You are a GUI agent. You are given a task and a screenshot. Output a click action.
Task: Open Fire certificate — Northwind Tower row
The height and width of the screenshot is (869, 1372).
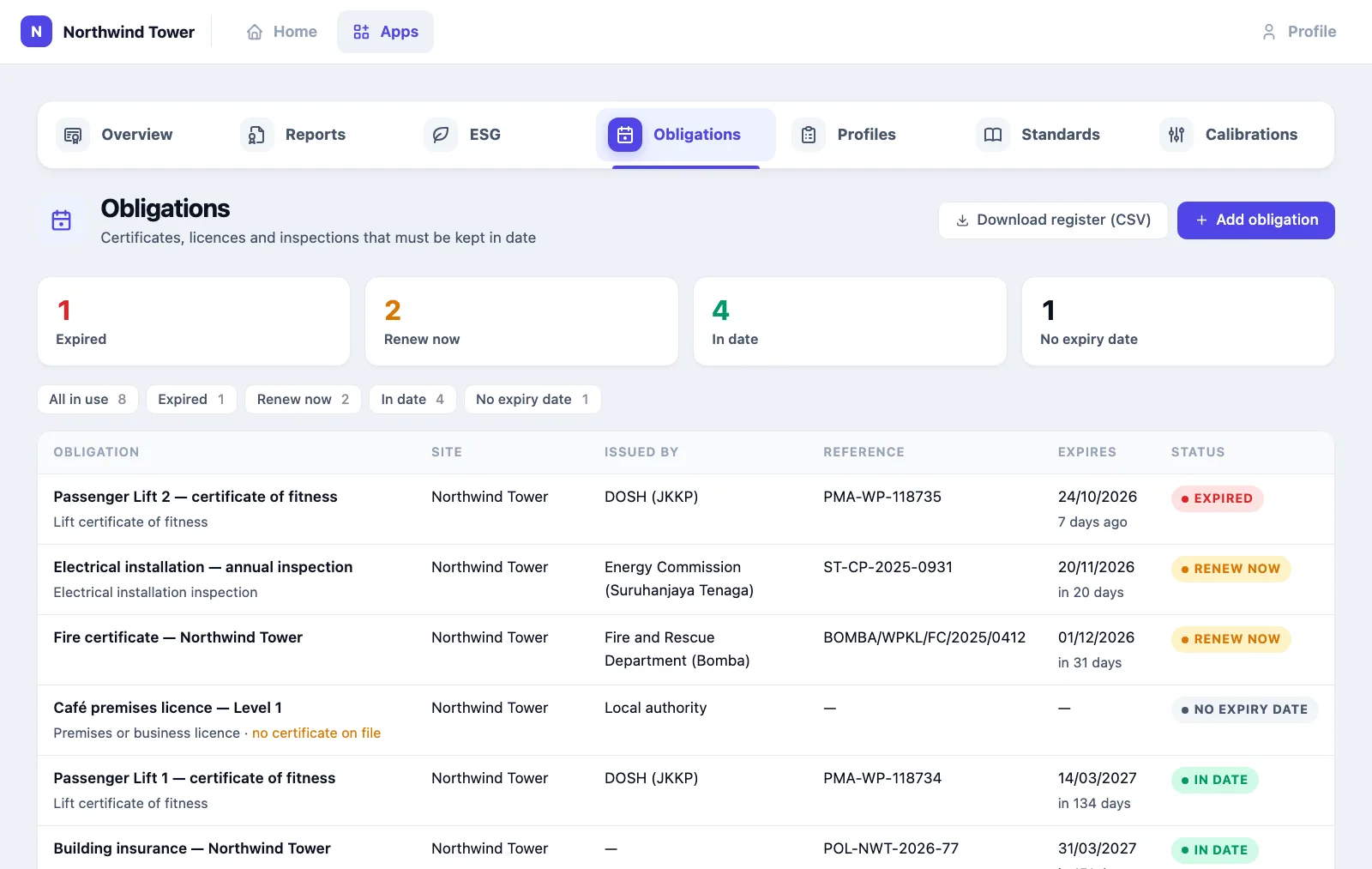pyautogui.click(x=686, y=650)
